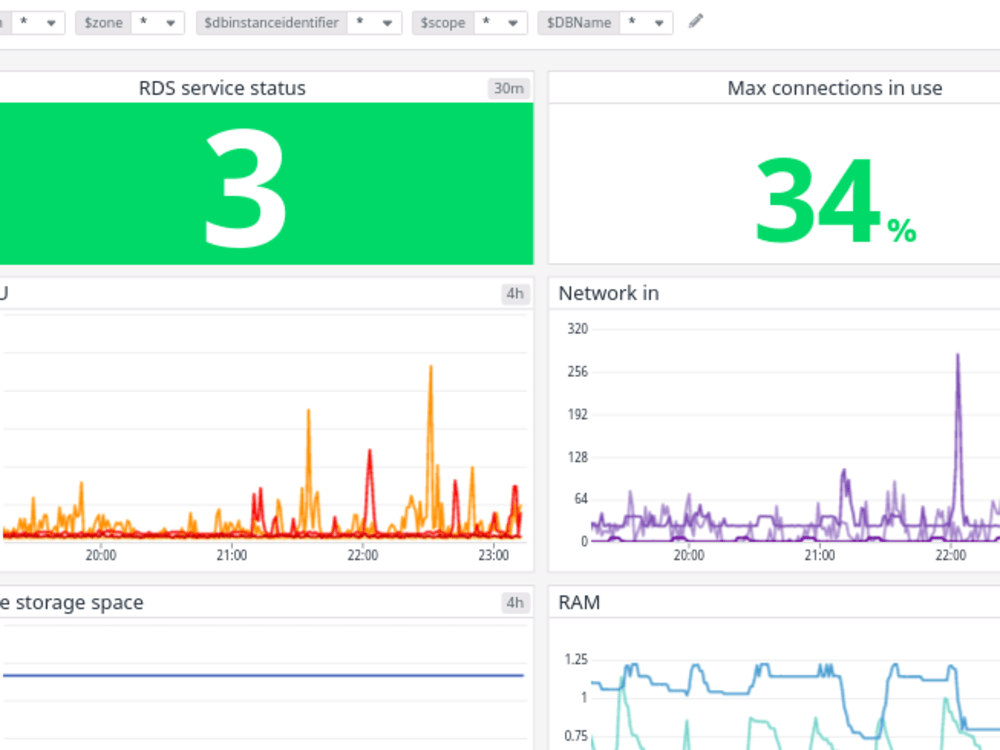The height and width of the screenshot is (750, 1000).
Task: Click the $zone variable label
Action: coord(103,23)
